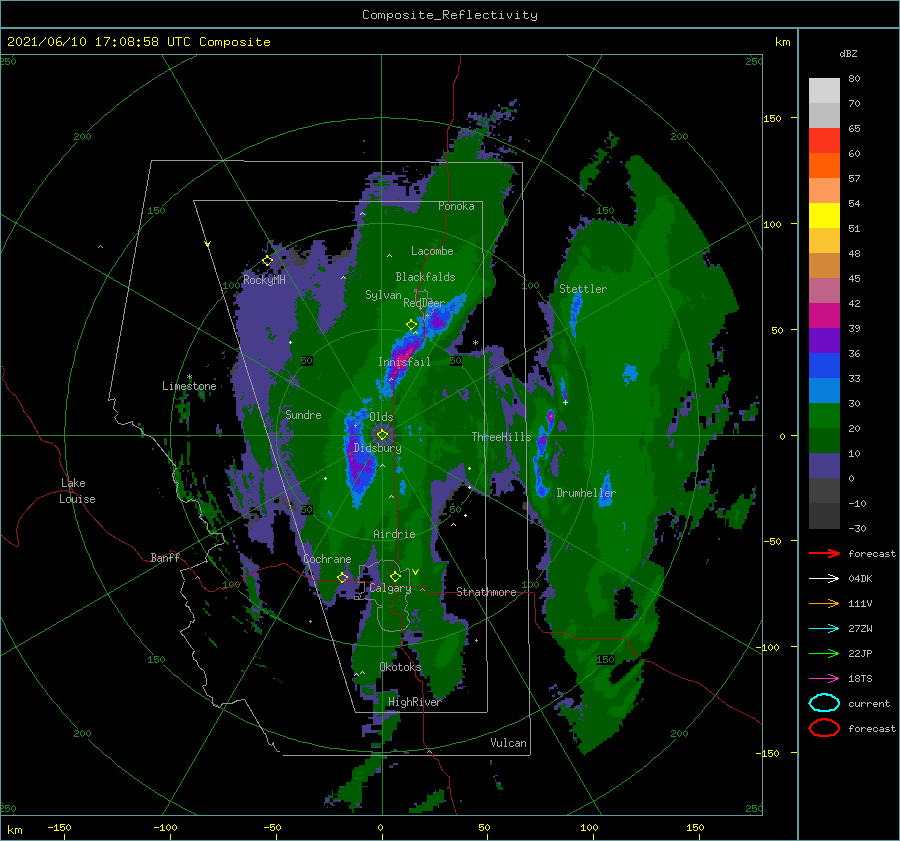
Task: Click the yellow diamond marker near RockyMH
Action: pyautogui.click(x=267, y=261)
